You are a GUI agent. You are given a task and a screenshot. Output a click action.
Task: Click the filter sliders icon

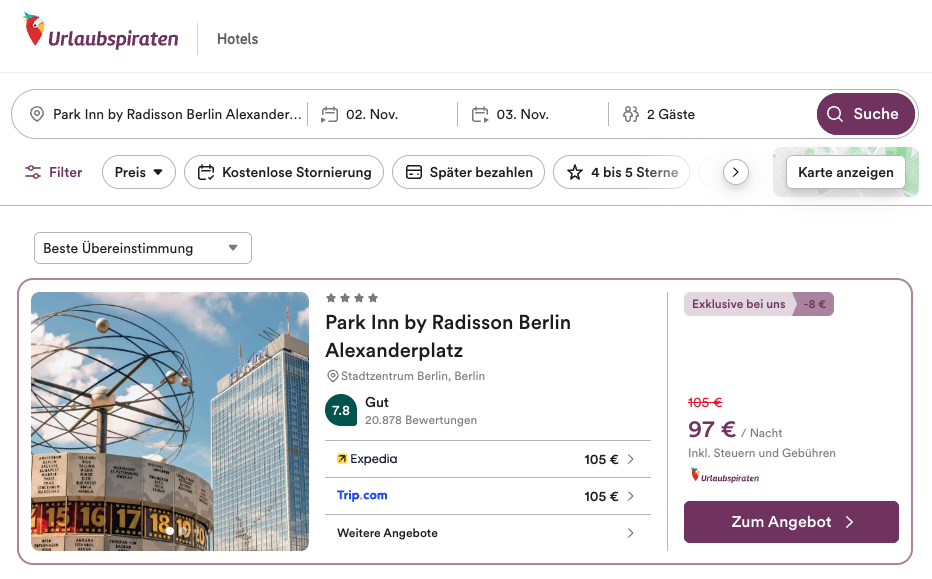click(34, 172)
